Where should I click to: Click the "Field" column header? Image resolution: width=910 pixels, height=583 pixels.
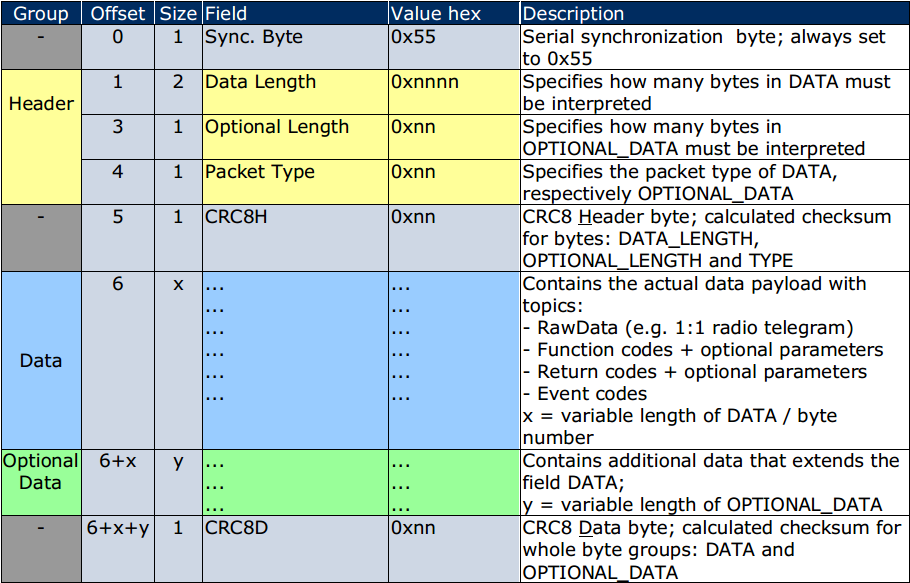[x=224, y=13]
